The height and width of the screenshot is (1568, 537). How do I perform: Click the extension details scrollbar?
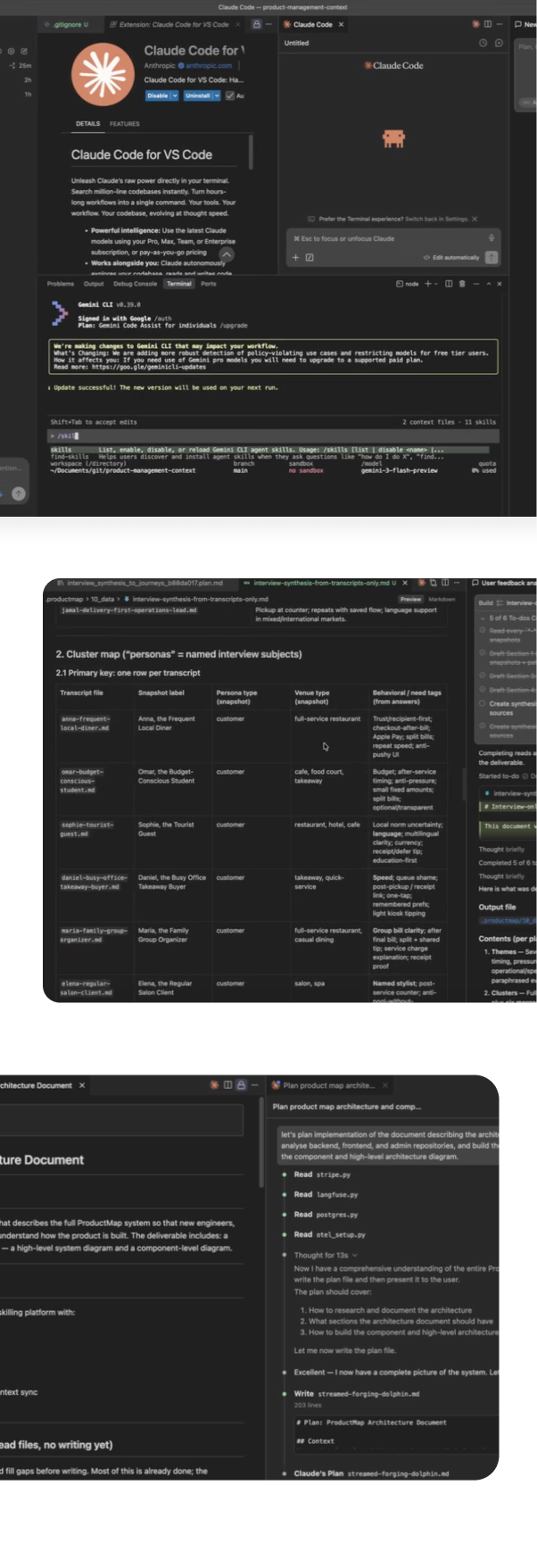tap(252, 153)
